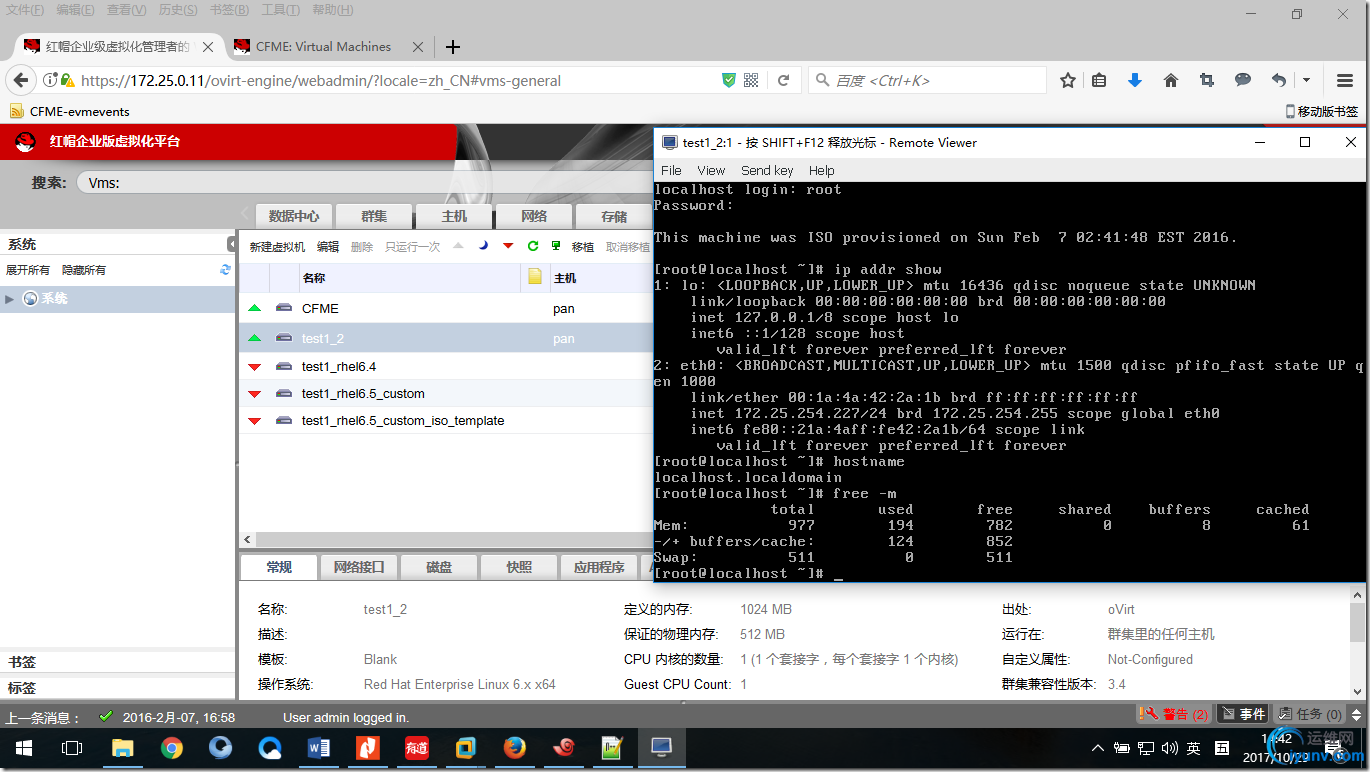Click the green shield icon in the address bar

point(729,80)
